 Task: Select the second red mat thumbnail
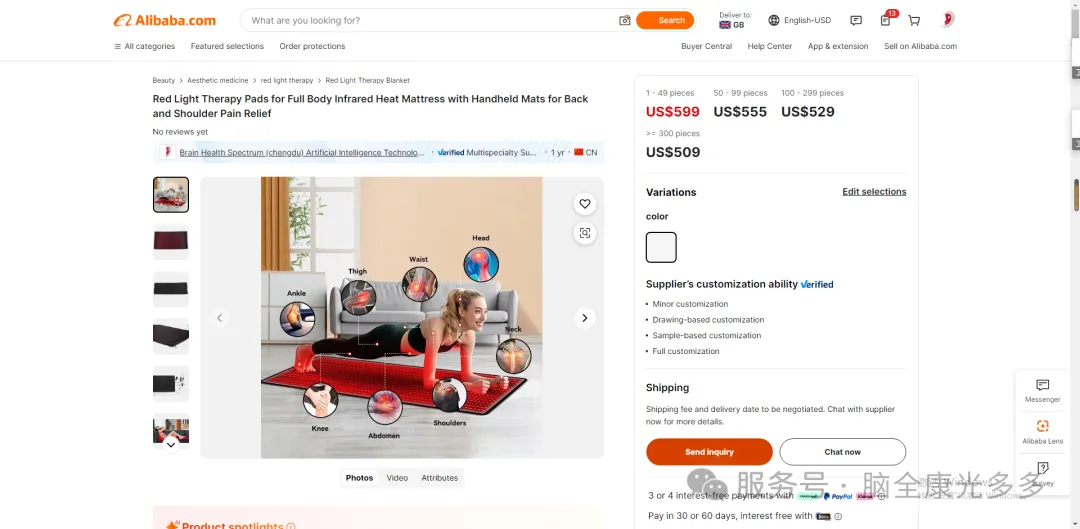171,242
